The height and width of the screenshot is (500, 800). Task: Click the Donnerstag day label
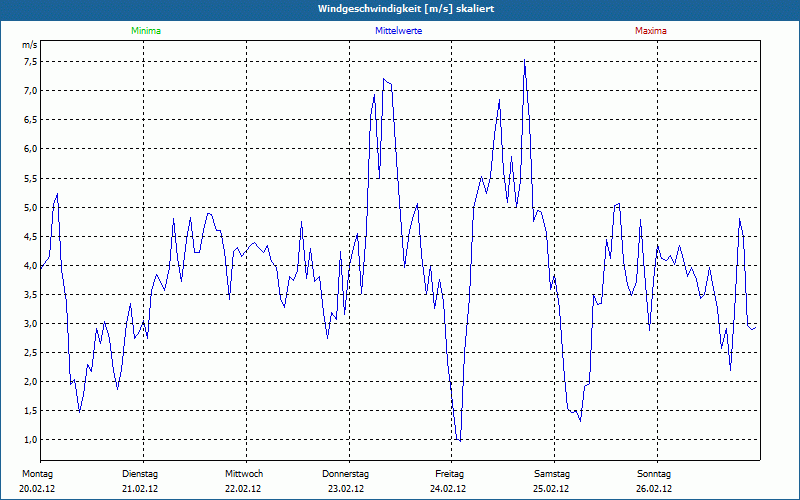click(345, 474)
